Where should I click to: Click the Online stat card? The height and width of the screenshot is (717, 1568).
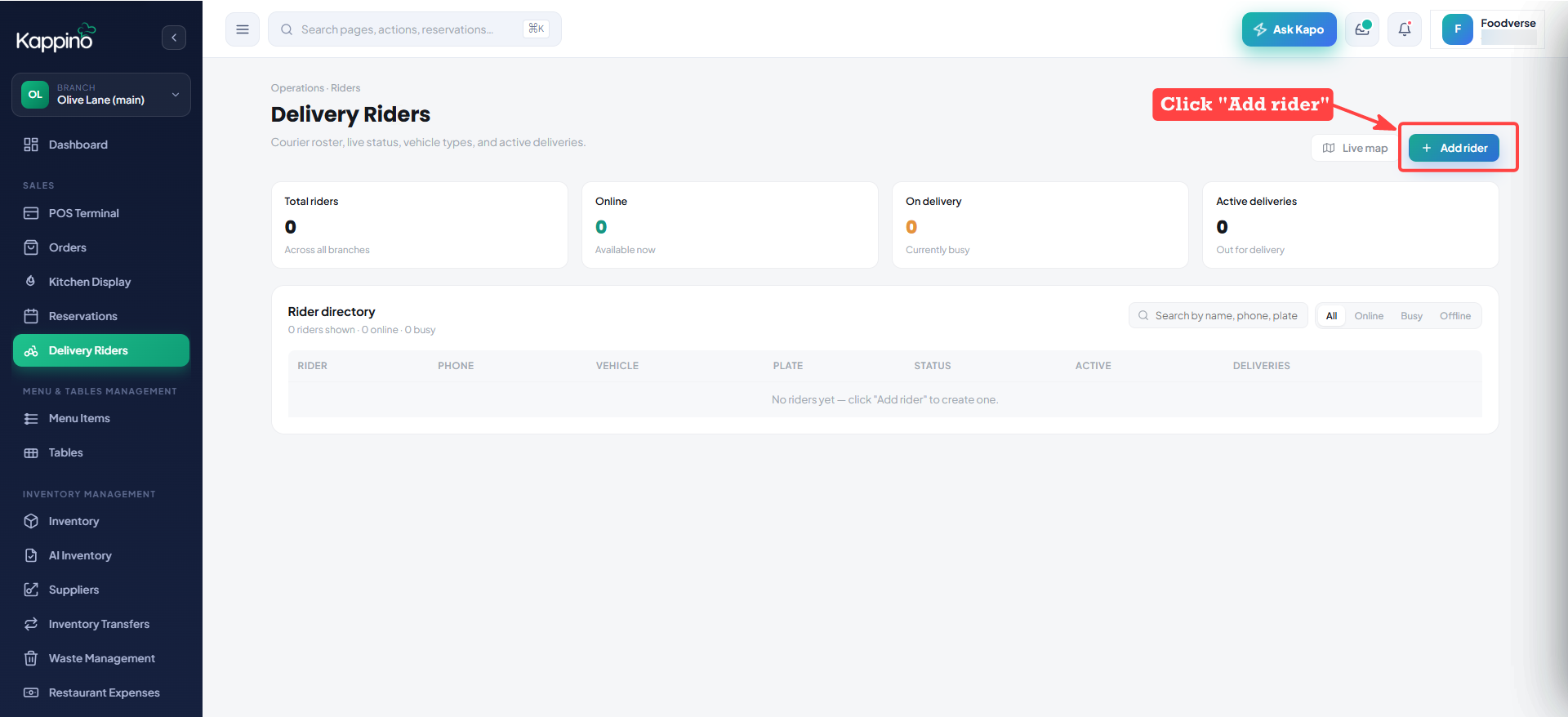[730, 225]
